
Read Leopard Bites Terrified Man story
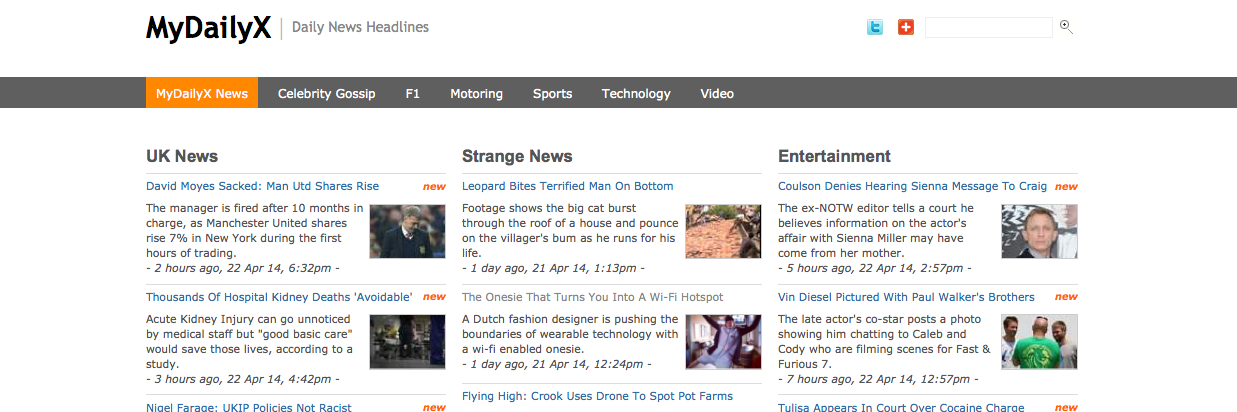[567, 186]
